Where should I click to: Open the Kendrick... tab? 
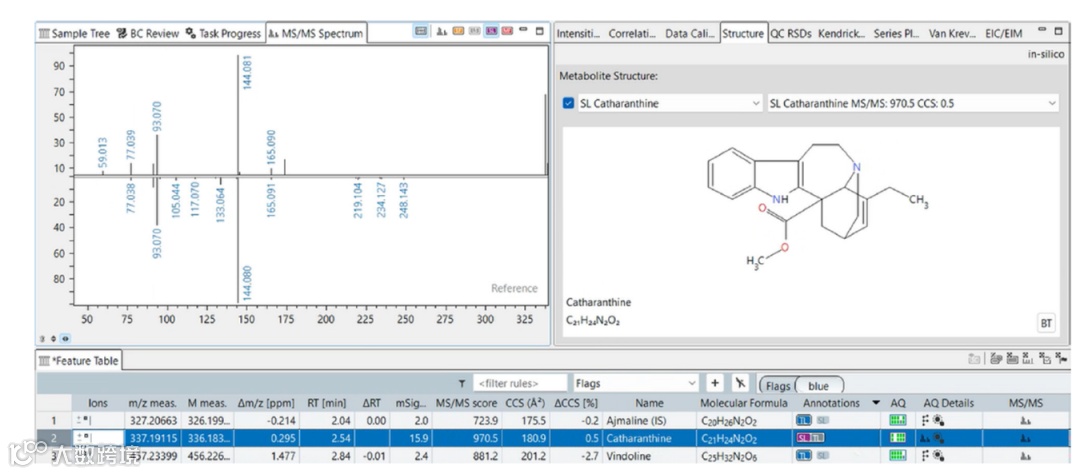tap(841, 33)
